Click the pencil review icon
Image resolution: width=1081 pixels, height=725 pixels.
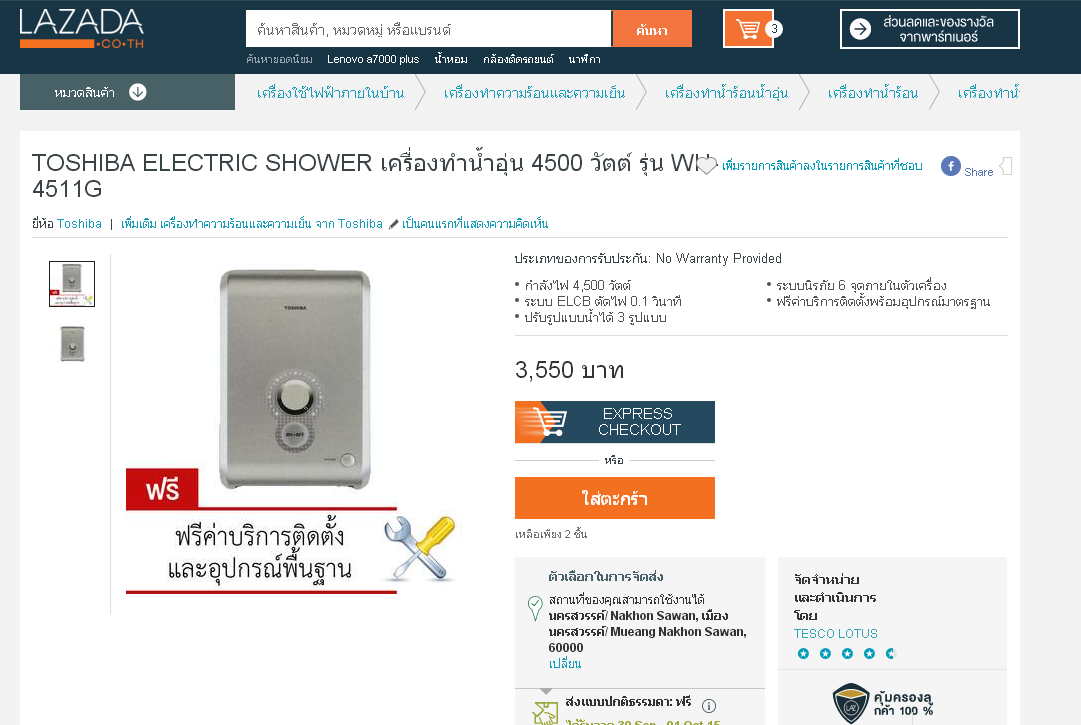click(x=393, y=224)
